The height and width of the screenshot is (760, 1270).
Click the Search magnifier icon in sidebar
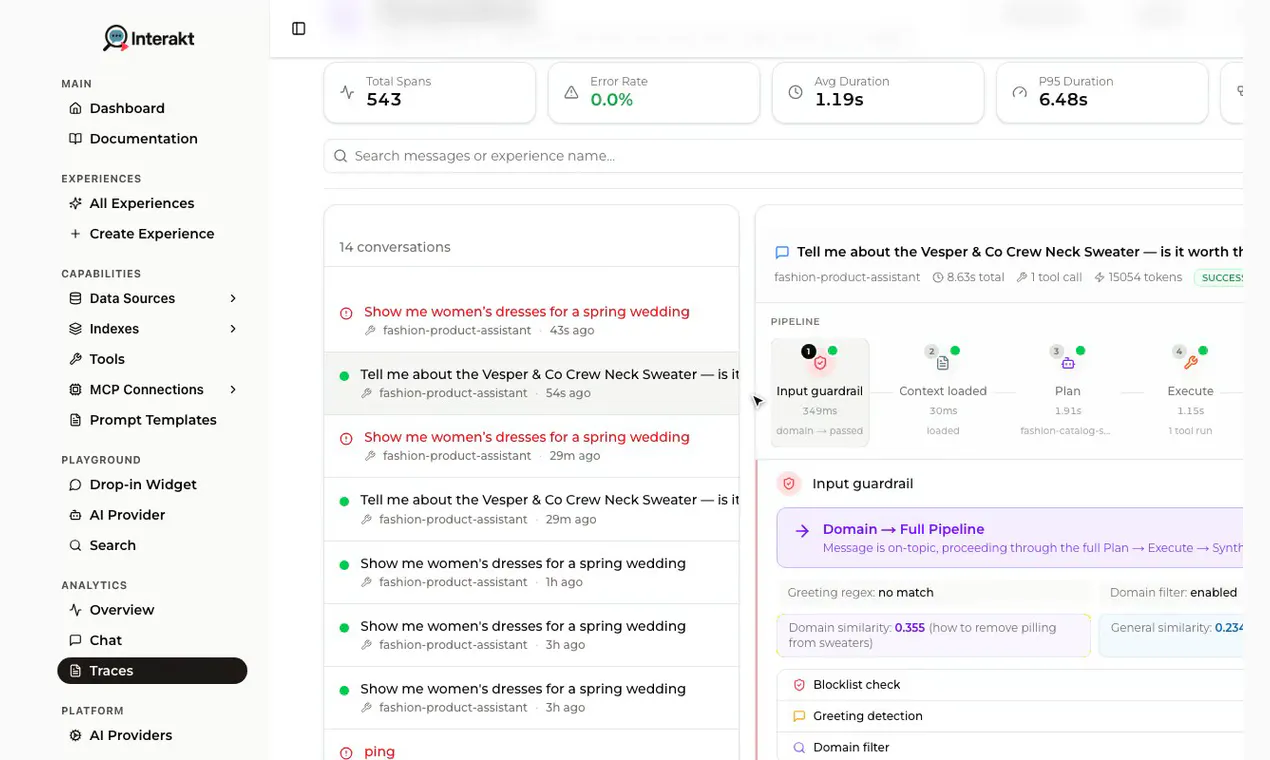point(75,546)
